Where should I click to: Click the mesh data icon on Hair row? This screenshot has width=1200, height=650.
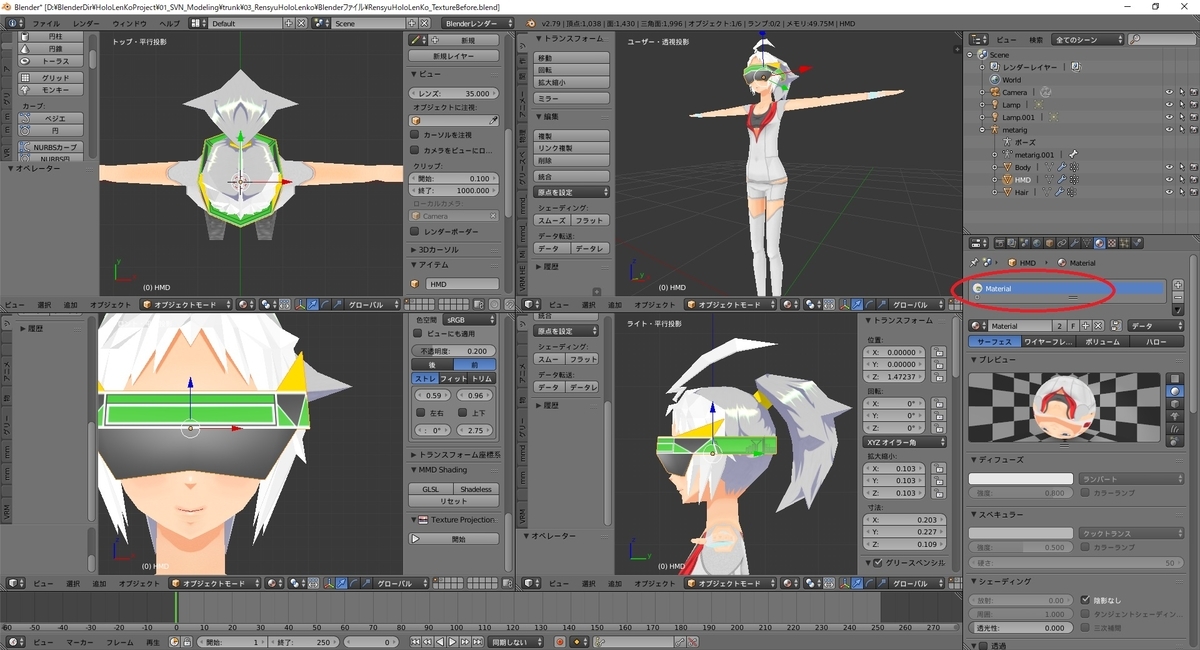[x=1046, y=192]
